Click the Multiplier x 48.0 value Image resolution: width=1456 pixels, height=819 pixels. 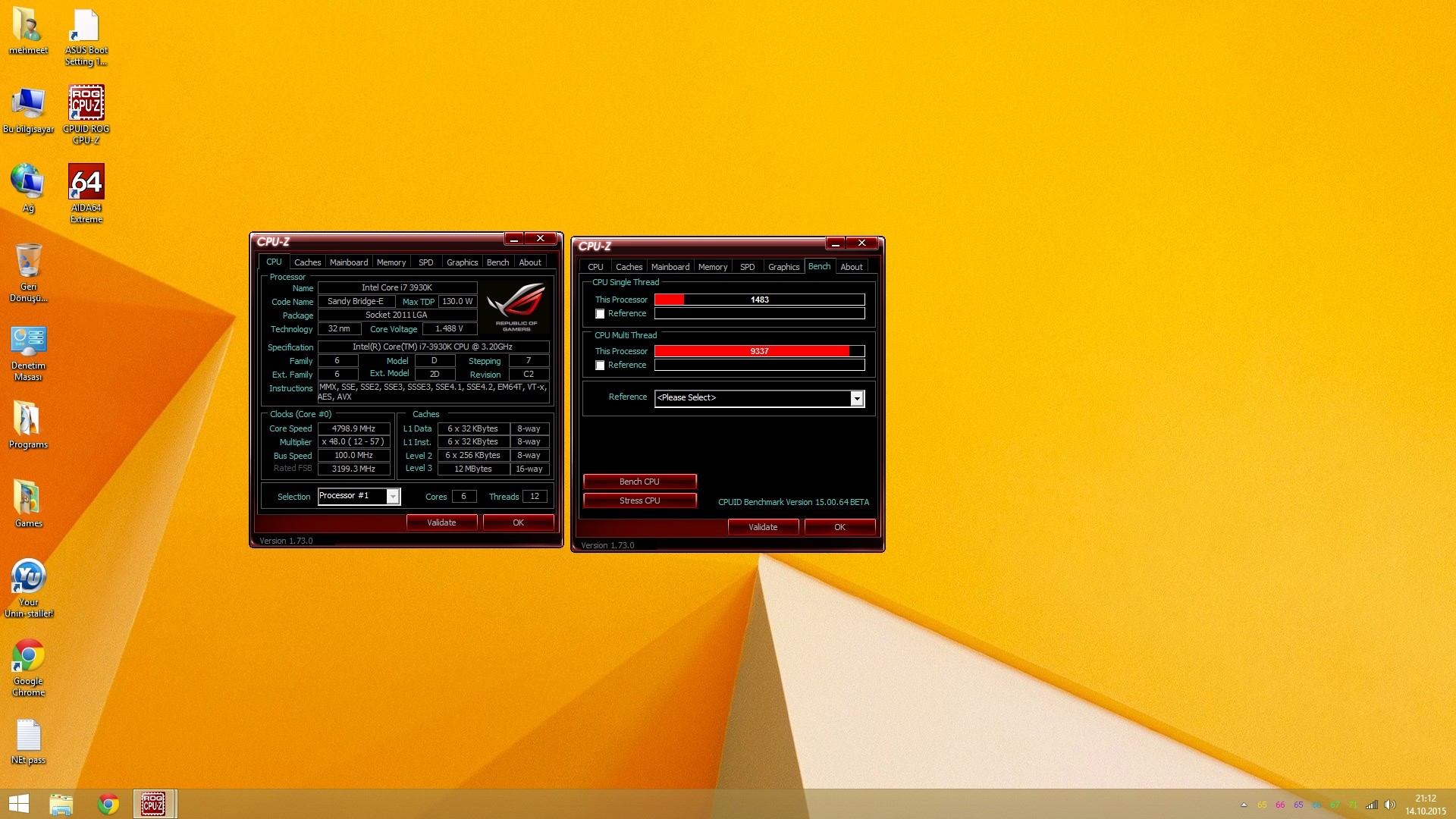pyautogui.click(x=353, y=442)
